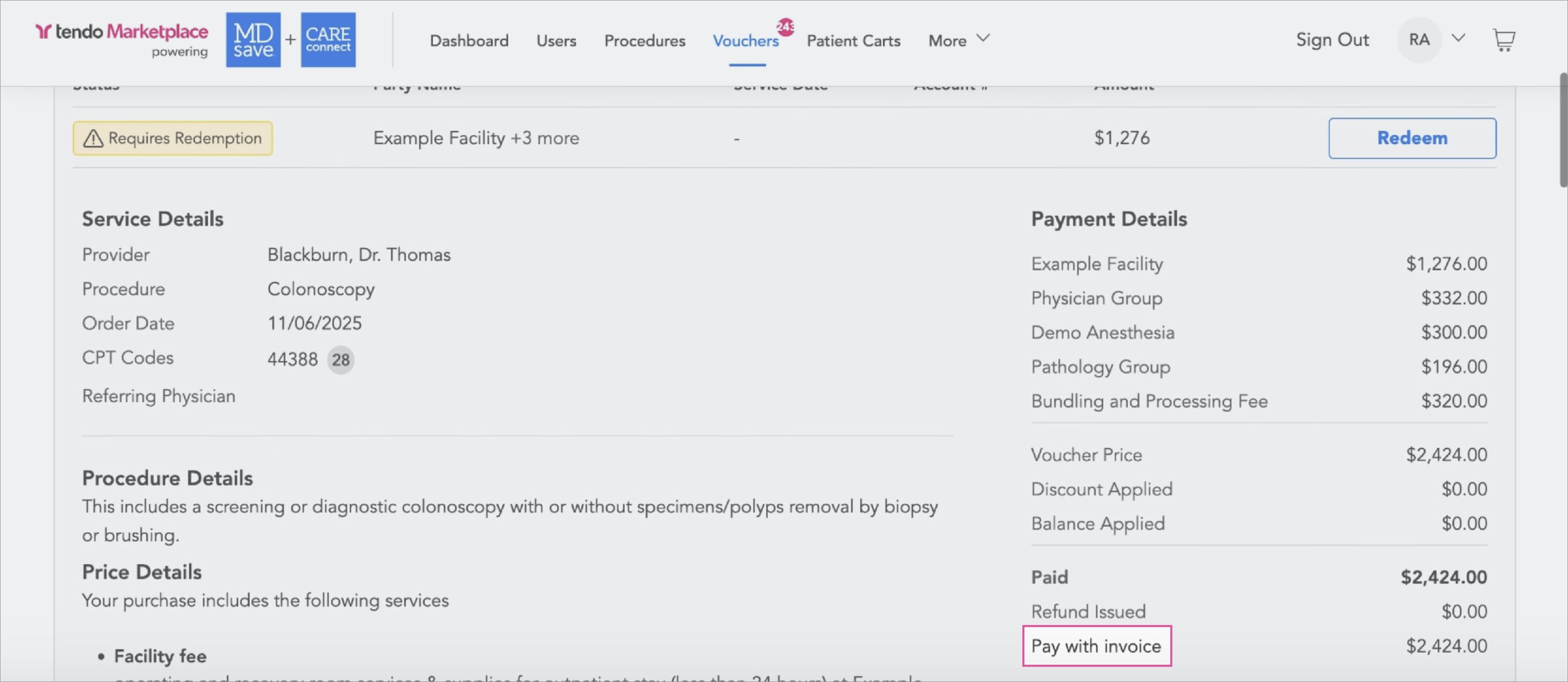Screen dimensions: 1568x682
Task: Switch to the Vouchers tab
Action: 745,41
